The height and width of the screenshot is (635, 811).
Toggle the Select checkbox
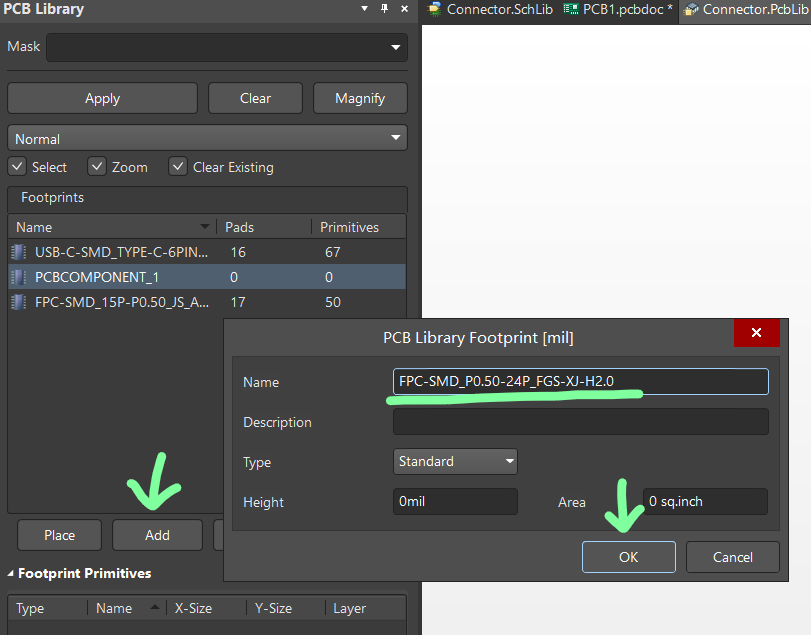point(17,167)
